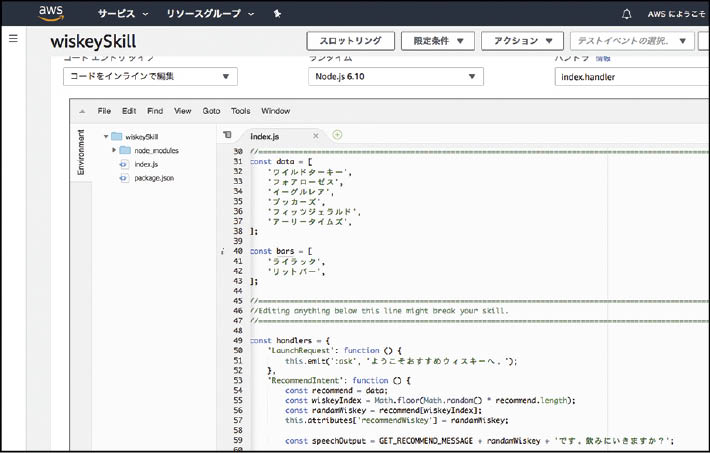
Task: Toggle the hamburger side navigation
Action: [14, 39]
